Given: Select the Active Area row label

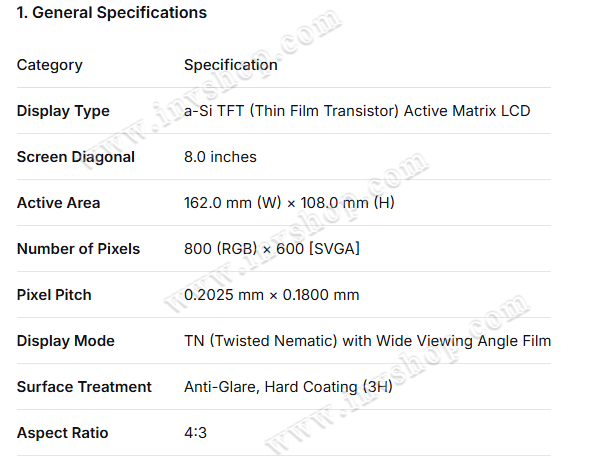Looking at the screenshot, I should point(59,203).
